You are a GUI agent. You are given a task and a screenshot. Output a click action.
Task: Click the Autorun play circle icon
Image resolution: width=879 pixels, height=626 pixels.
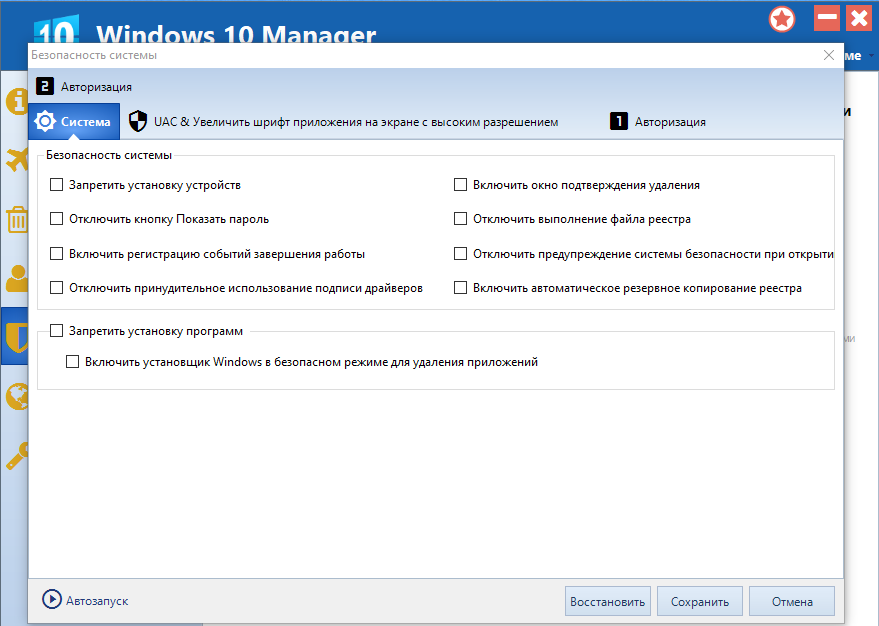pos(52,599)
